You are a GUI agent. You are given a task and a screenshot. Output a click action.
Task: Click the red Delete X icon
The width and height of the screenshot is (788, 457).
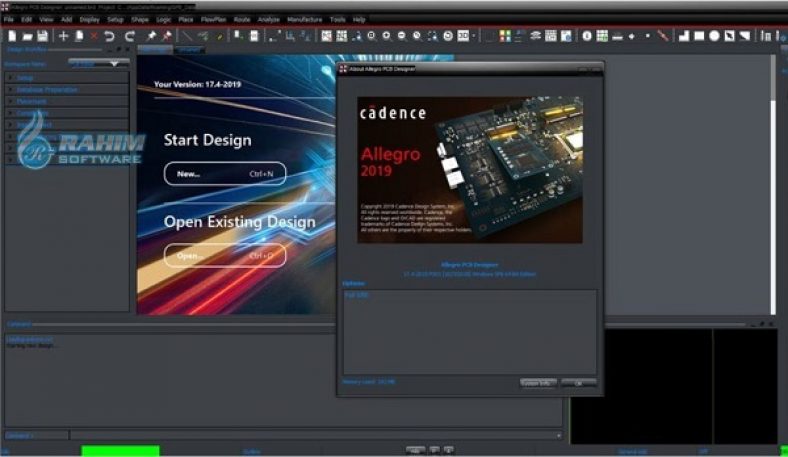pyautogui.click(x=95, y=36)
